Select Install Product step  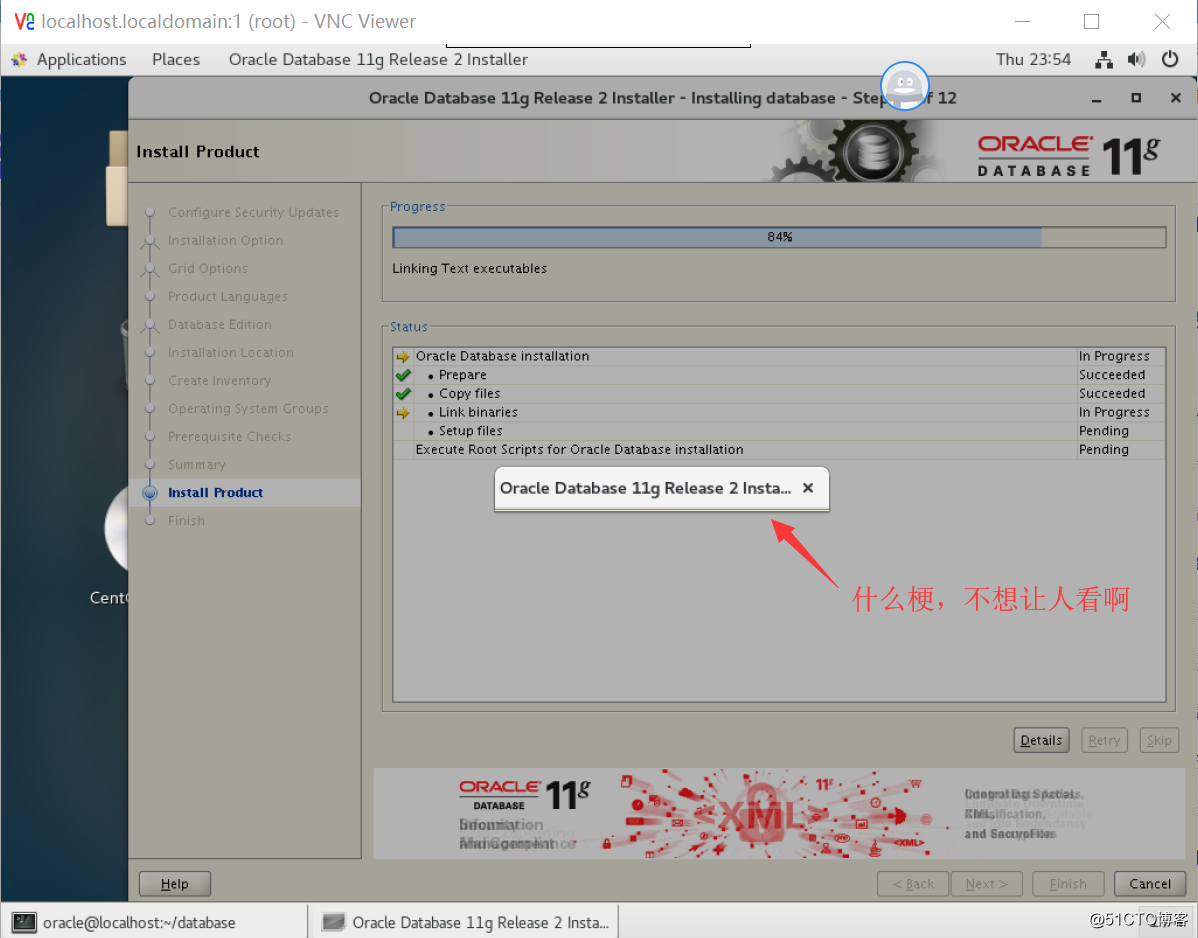215,493
